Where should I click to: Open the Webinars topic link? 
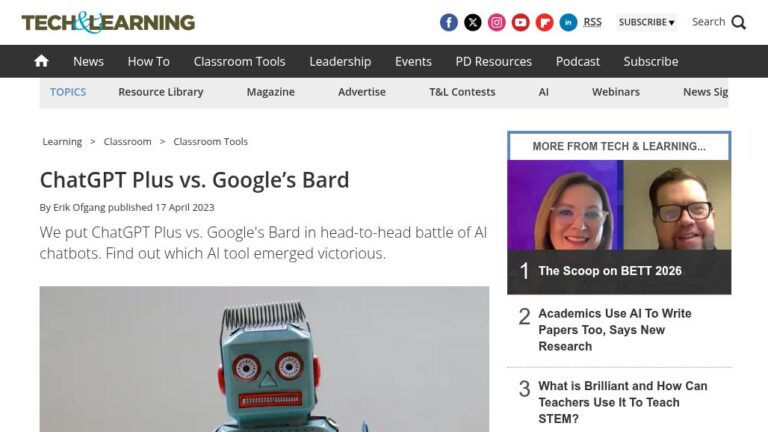coord(616,92)
